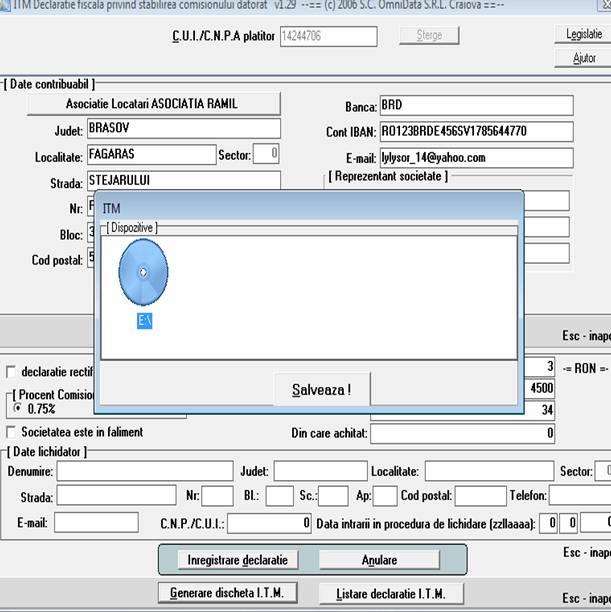Check Societatea este in faliment
This screenshot has height=612, width=611.
12,432
